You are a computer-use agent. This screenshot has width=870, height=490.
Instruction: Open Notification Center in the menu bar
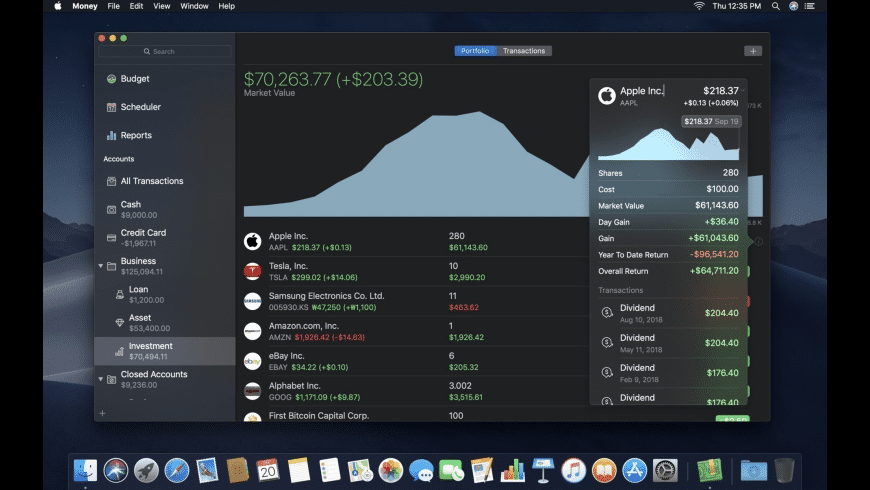[810, 6]
